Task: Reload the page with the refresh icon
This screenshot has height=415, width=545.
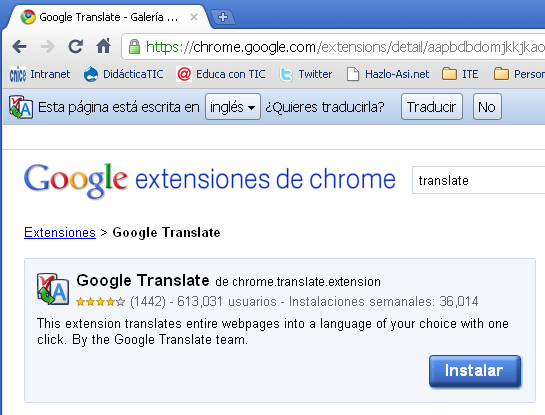Action: [x=75, y=46]
